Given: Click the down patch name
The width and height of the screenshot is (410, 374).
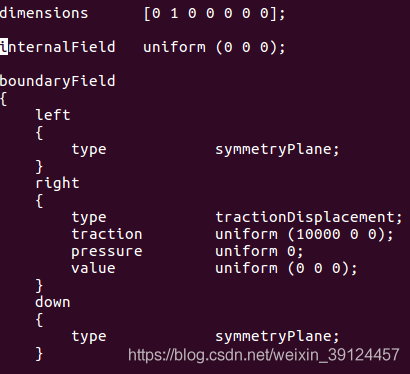Looking at the screenshot, I should coord(53,302).
